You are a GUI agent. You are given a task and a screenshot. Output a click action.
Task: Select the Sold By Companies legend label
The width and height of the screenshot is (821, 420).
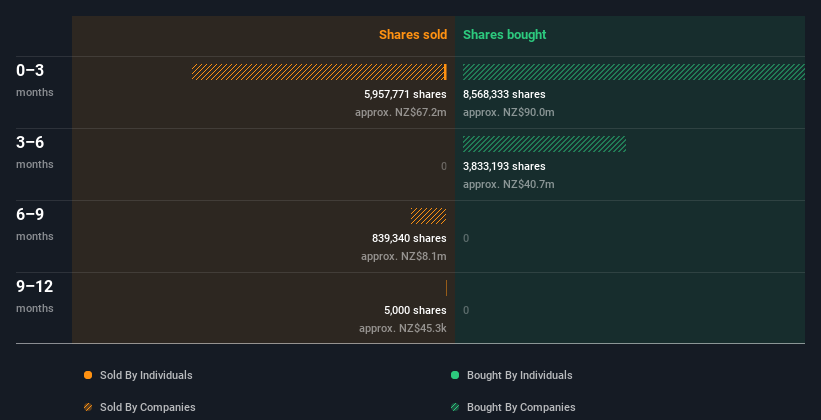(148, 407)
